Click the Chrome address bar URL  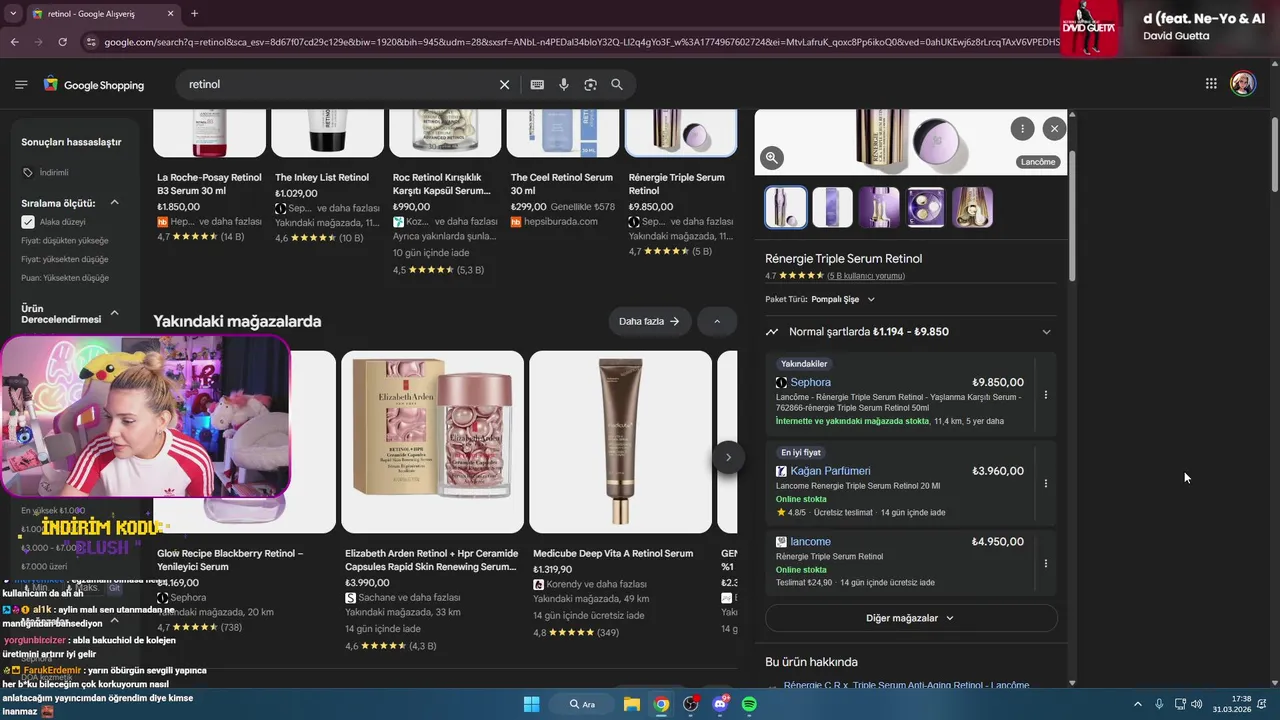580,42
